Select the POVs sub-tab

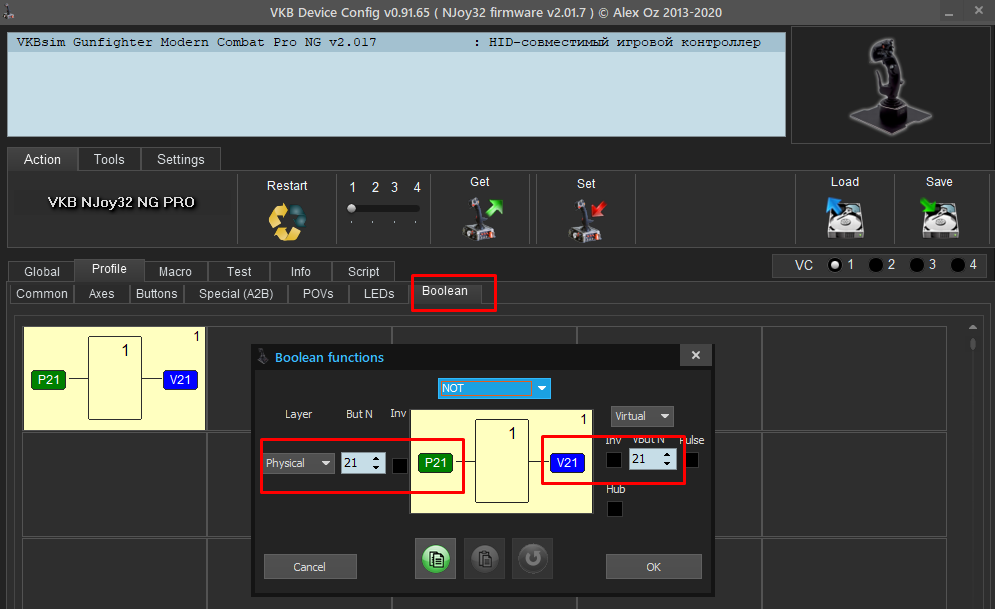coord(318,294)
